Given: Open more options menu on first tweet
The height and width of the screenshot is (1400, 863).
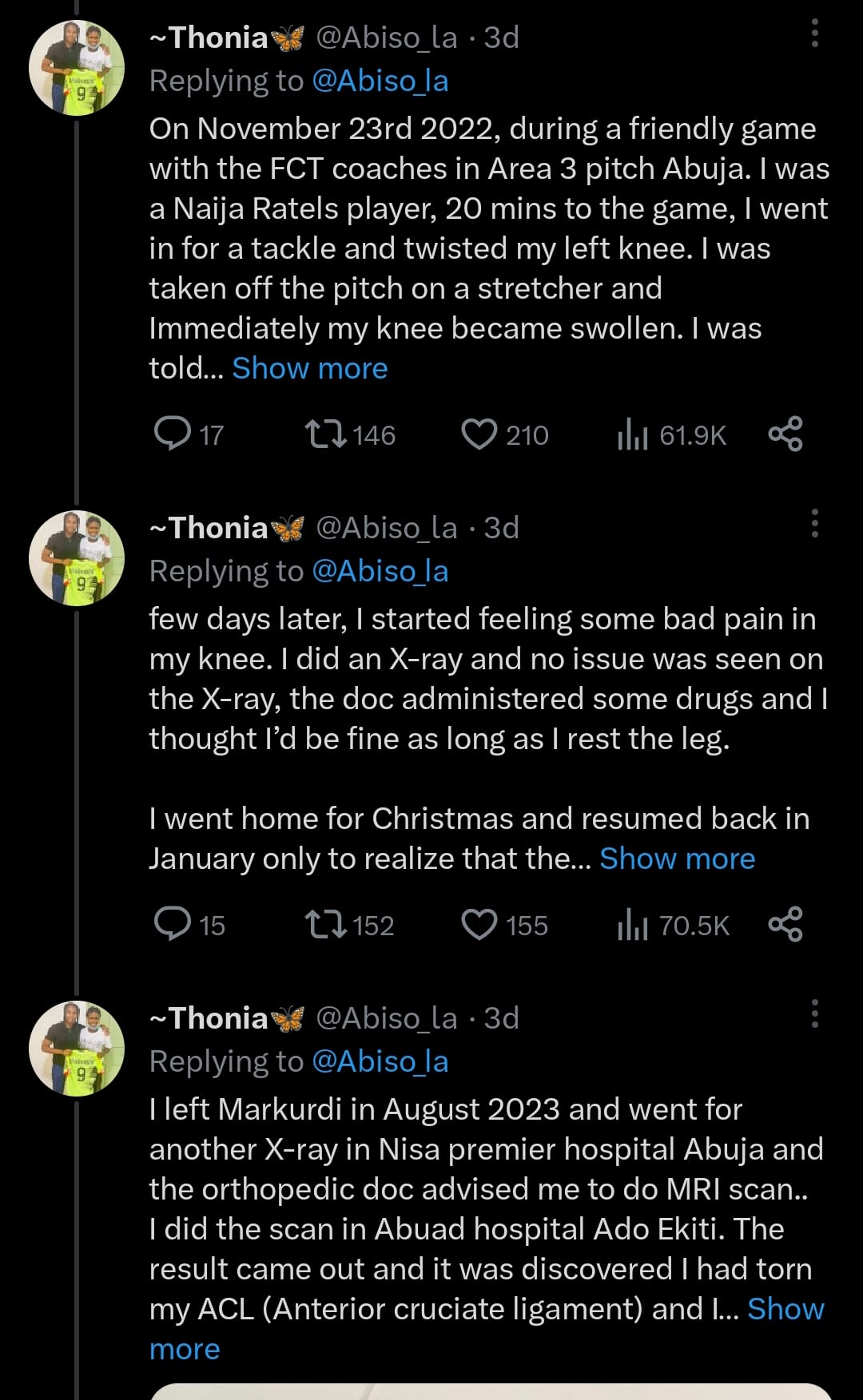Looking at the screenshot, I should point(814,34).
